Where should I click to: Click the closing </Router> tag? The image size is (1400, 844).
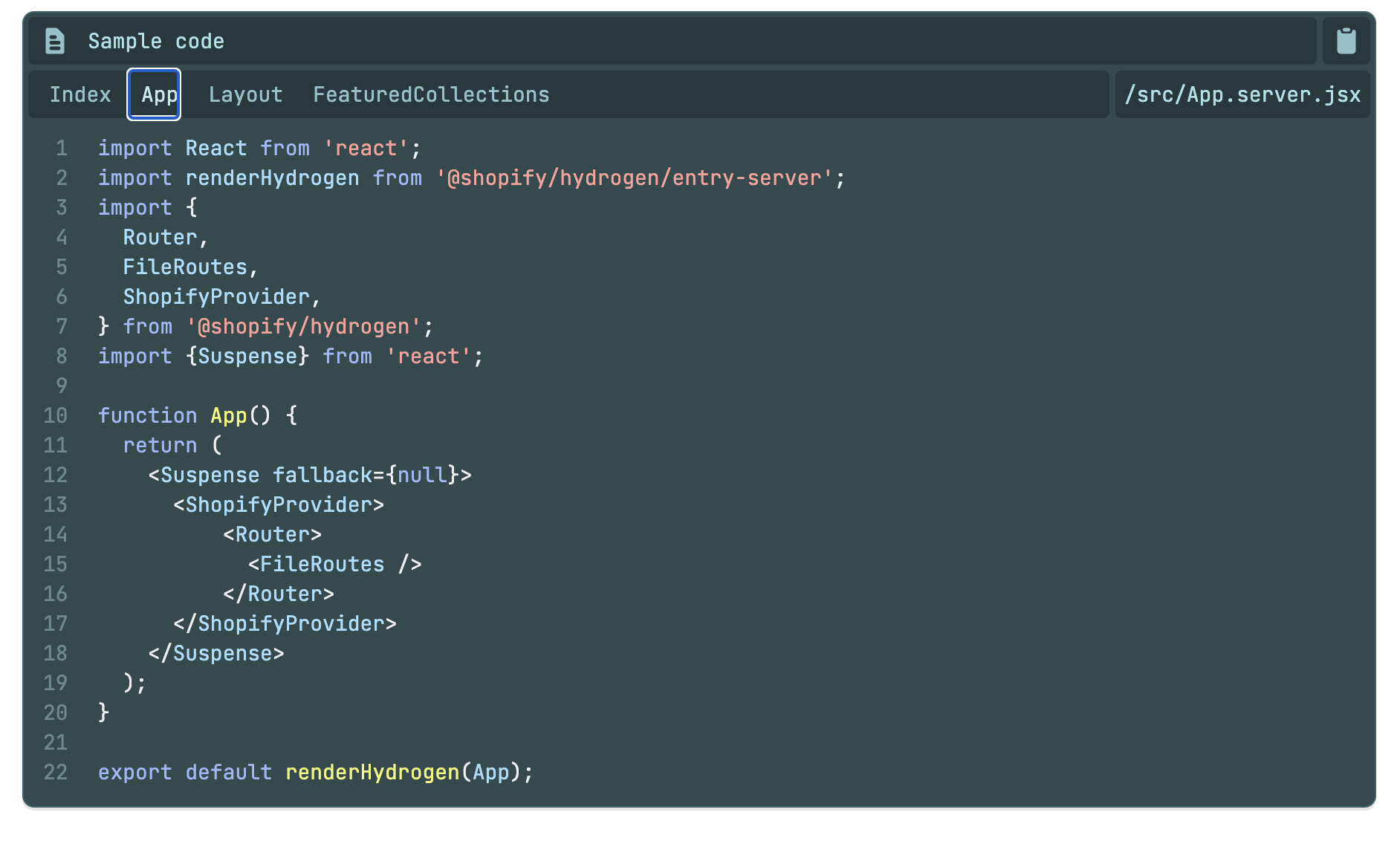(x=279, y=594)
